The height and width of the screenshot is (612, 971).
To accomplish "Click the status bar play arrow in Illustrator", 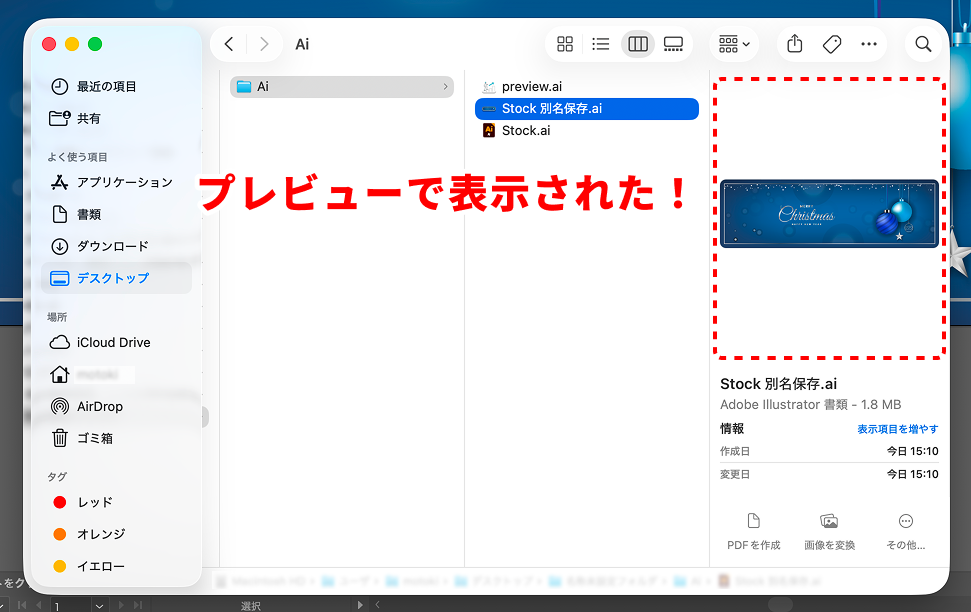I will tap(360, 605).
